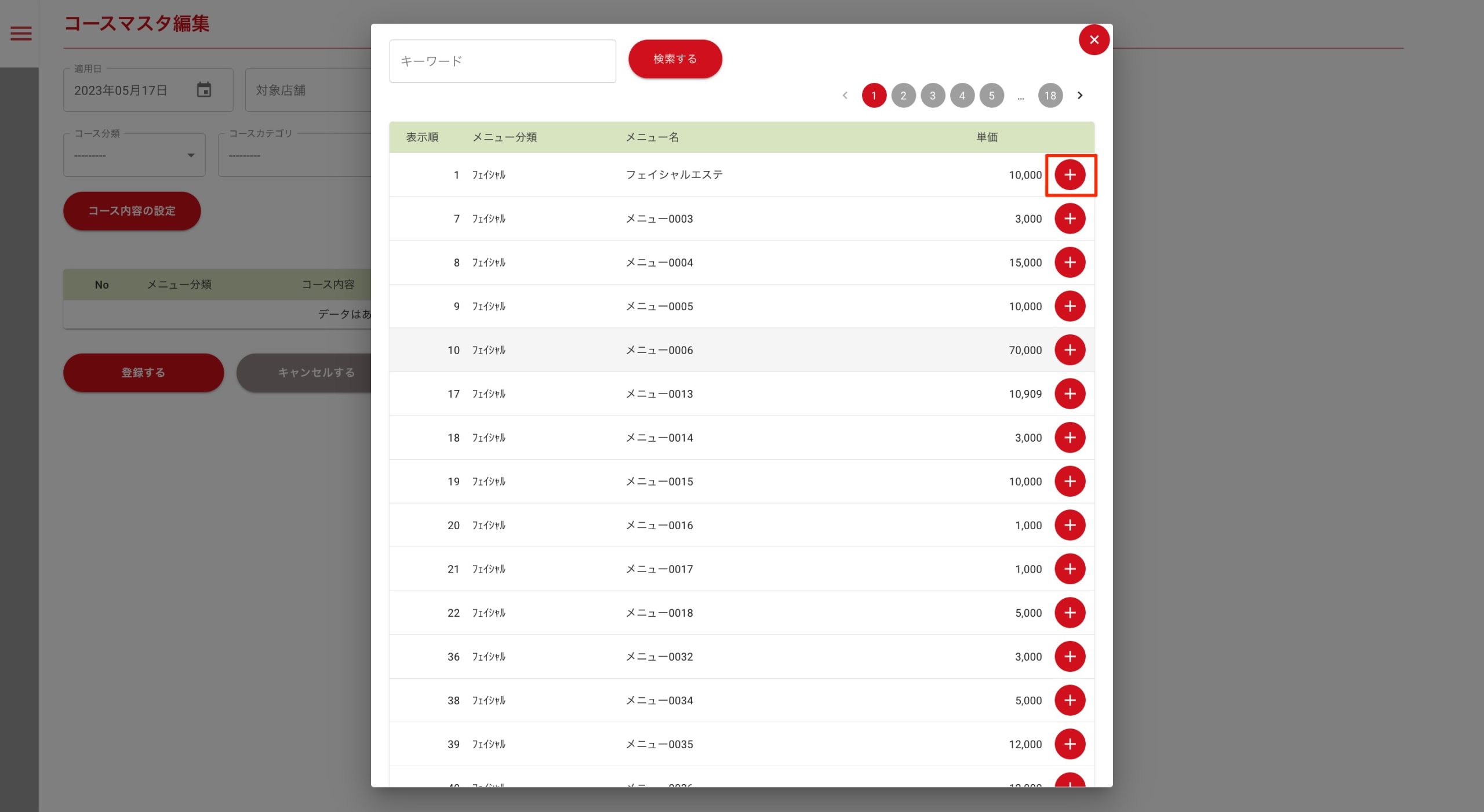Click the キャンセルする button
This screenshot has width=1484, height=812.
[316, 373]
